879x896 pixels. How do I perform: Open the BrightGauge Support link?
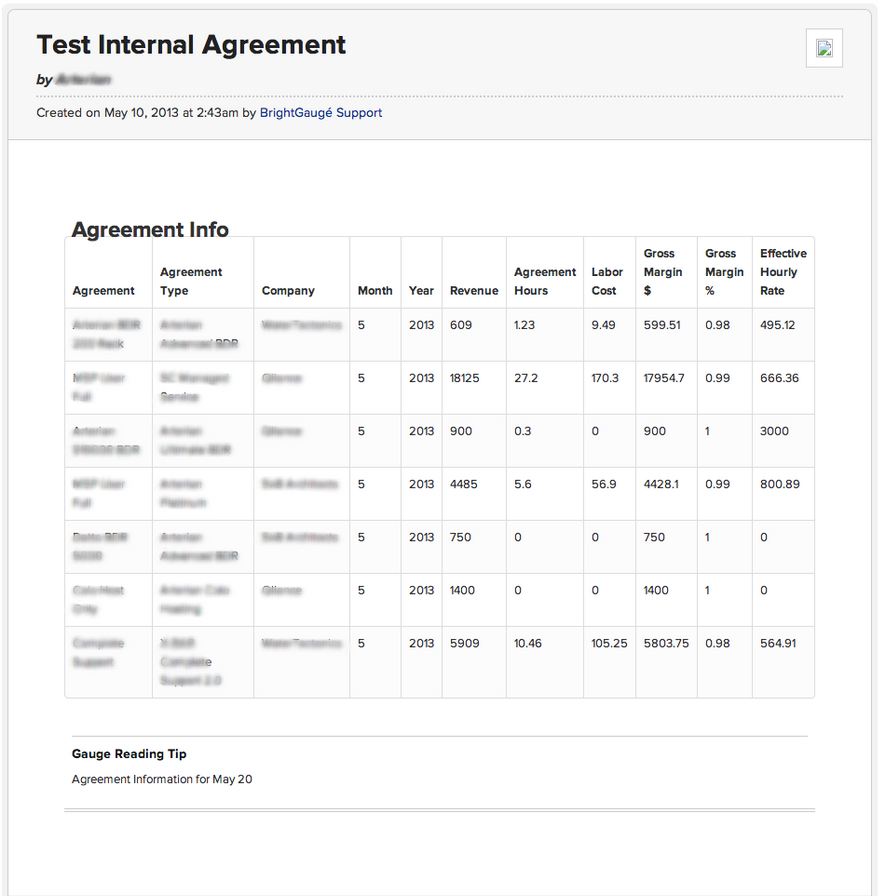coord(321,113)
